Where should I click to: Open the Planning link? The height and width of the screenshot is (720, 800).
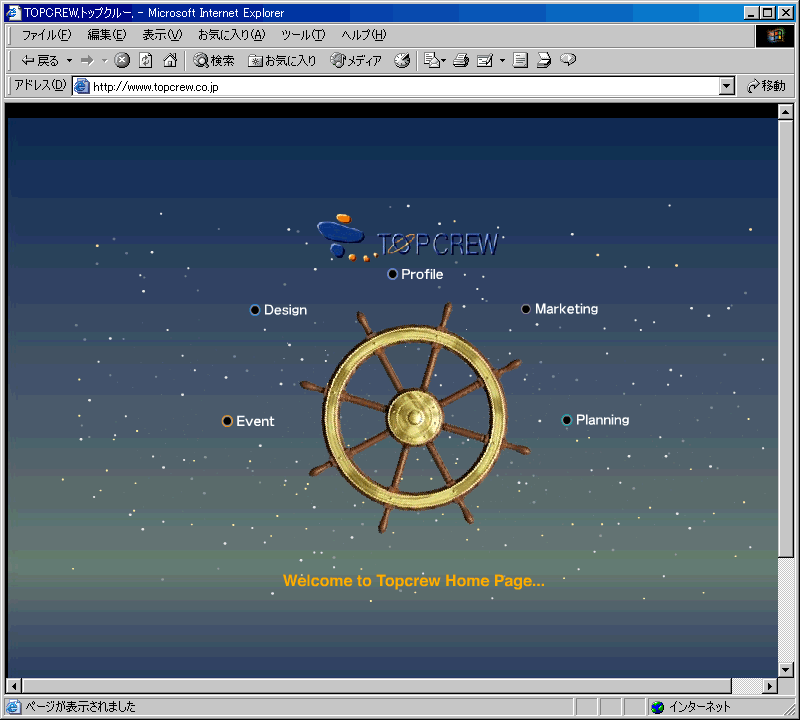603,420
